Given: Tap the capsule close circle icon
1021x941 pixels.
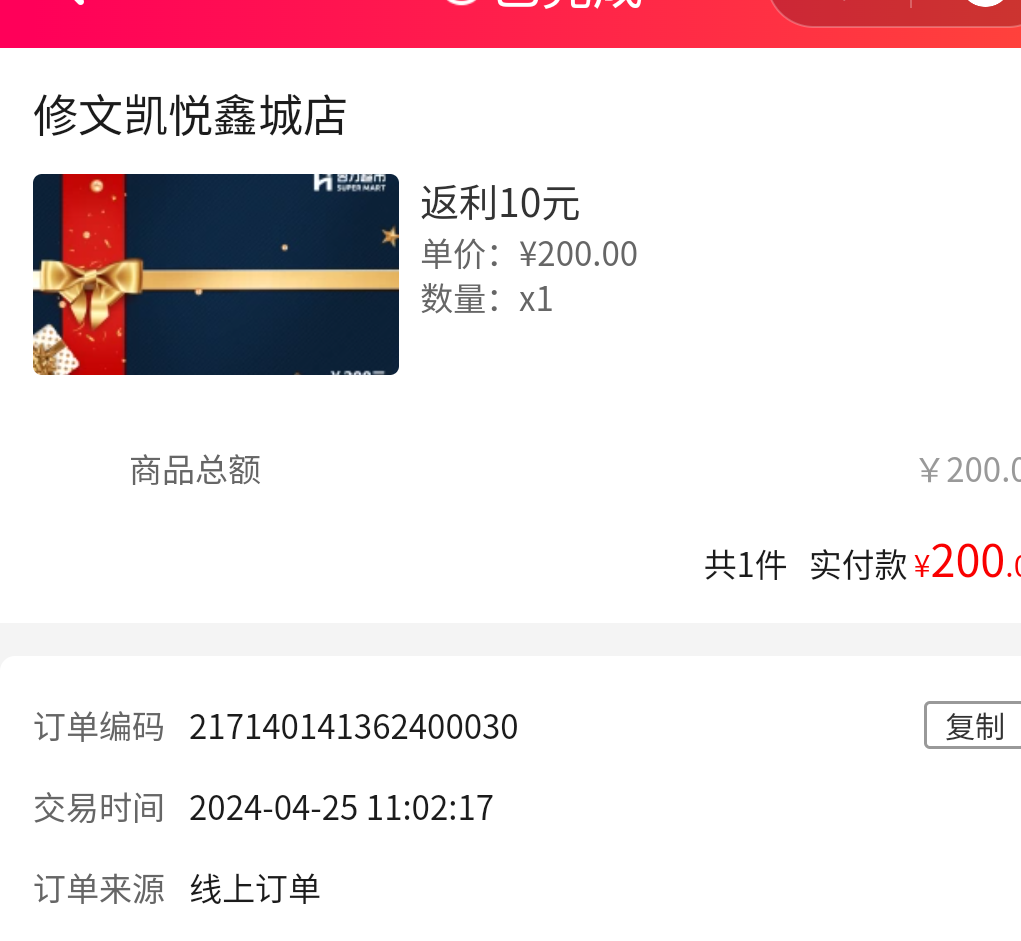Looking at the screenshot, I should (x=986, y=3).
